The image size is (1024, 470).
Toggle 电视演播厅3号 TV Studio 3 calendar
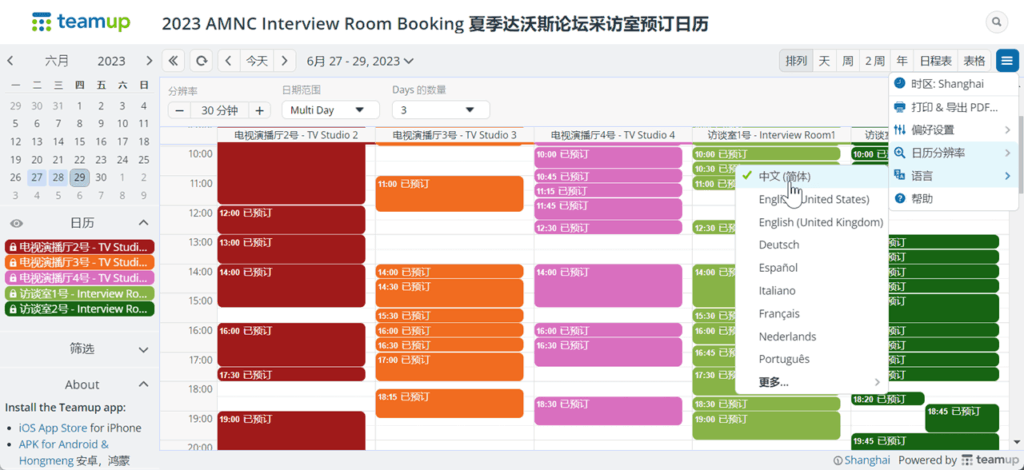(80, 262)
